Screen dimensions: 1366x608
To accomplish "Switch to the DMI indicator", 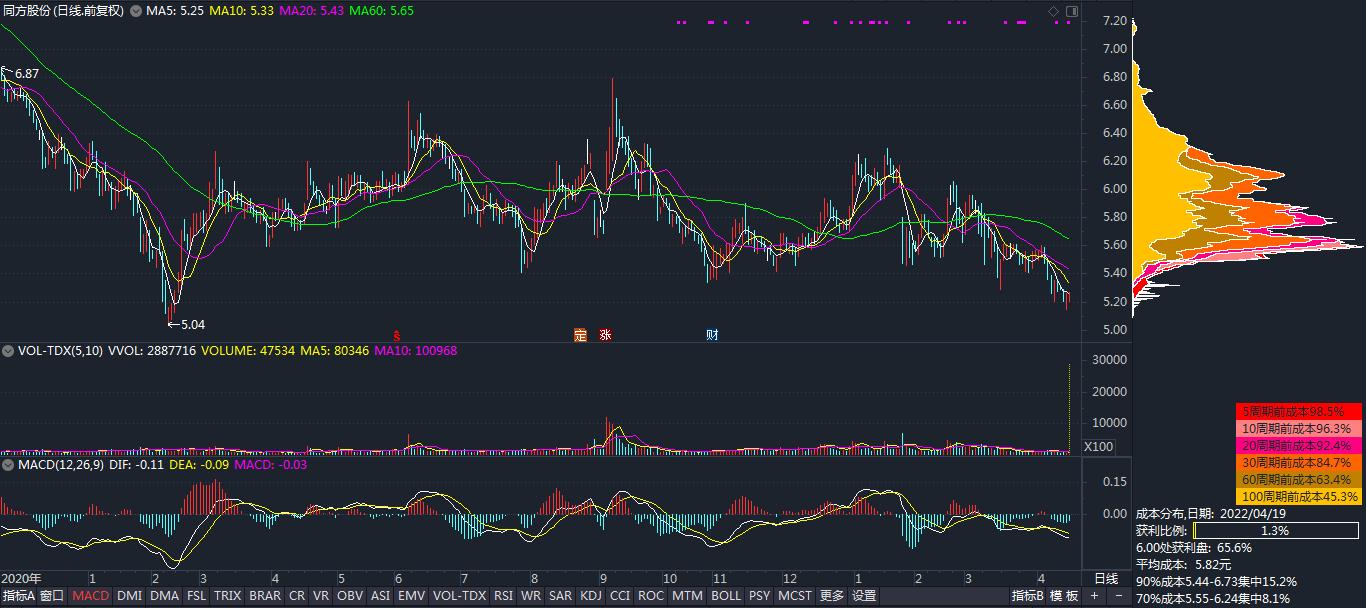I will click(129, 596).
